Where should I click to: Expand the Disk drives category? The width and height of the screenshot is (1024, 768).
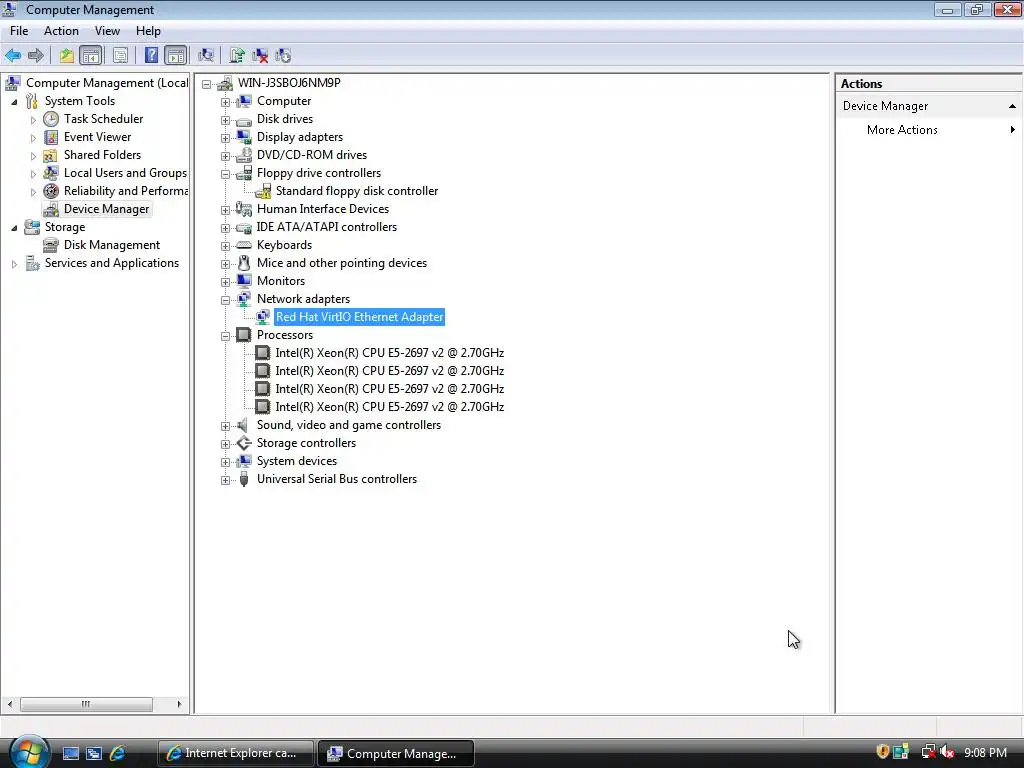225,120
